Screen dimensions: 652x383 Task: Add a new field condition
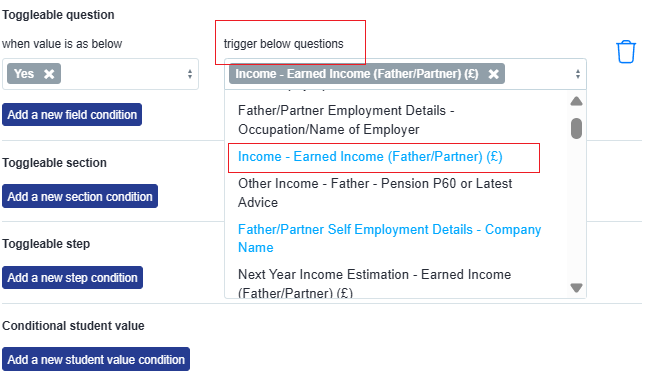click(72, 114)
